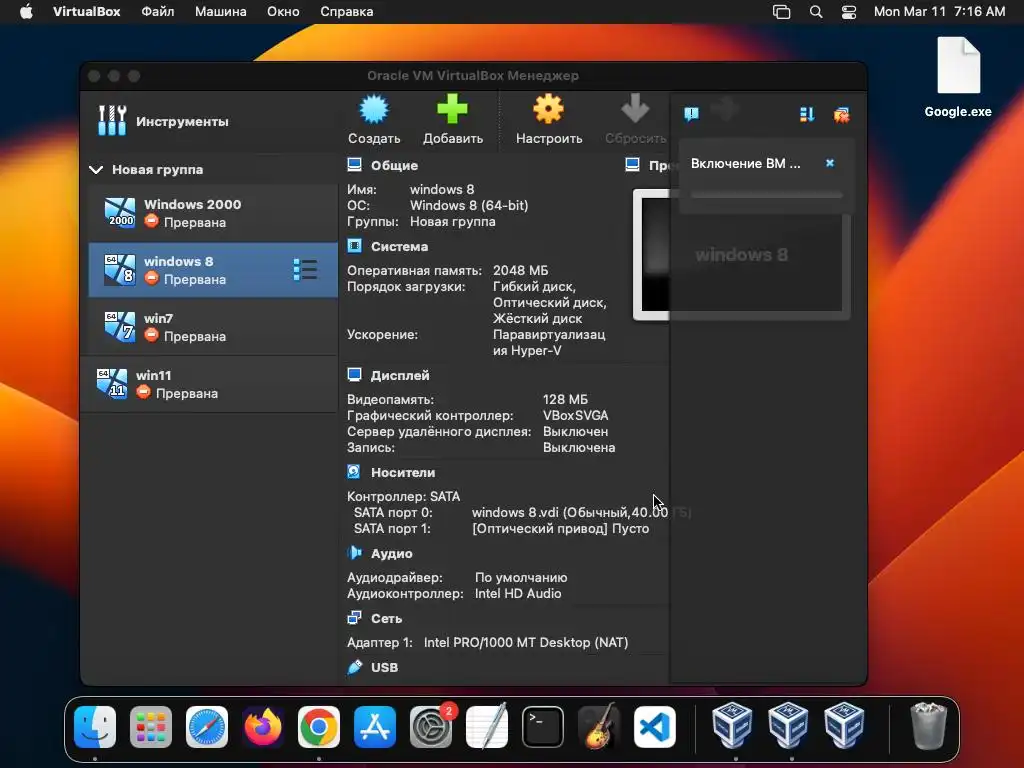Click the Сеть network icon
This screenshot has width=1024, height=768.
(x=354, y=618)
